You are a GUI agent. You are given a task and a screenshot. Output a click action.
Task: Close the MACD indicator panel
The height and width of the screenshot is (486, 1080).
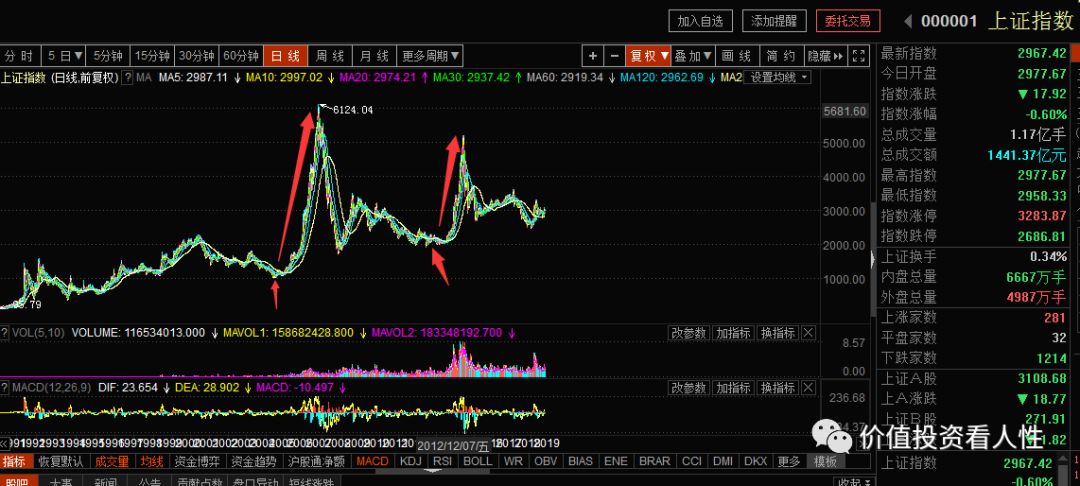808,388
